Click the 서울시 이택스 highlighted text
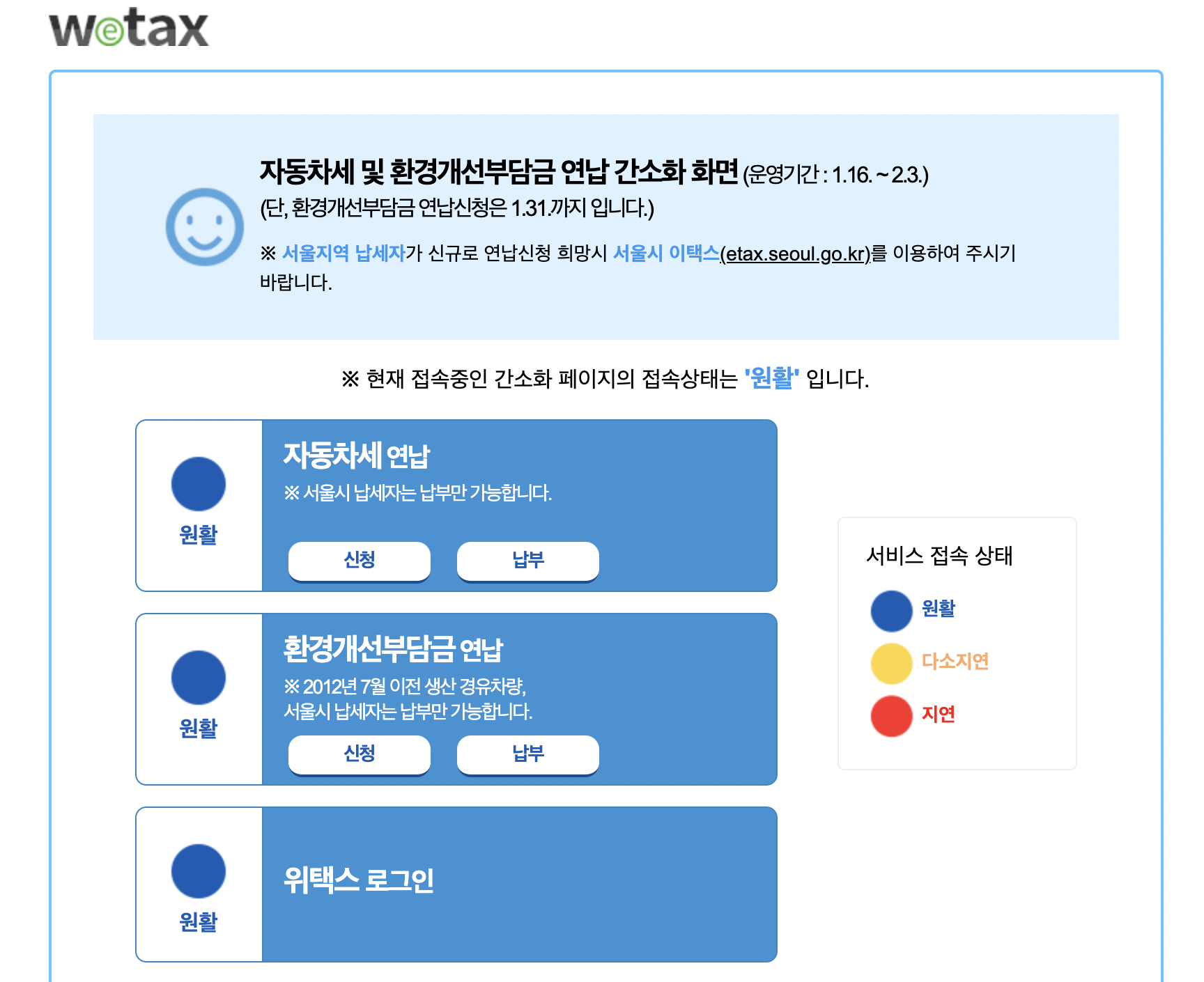This screenshot has width=1204, height=982. point(666,253)
